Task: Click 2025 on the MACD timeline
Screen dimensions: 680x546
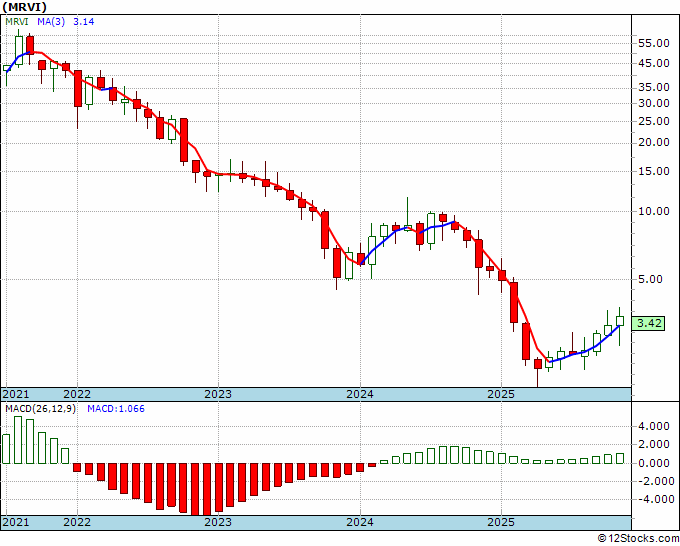Action: click(501, 522)
